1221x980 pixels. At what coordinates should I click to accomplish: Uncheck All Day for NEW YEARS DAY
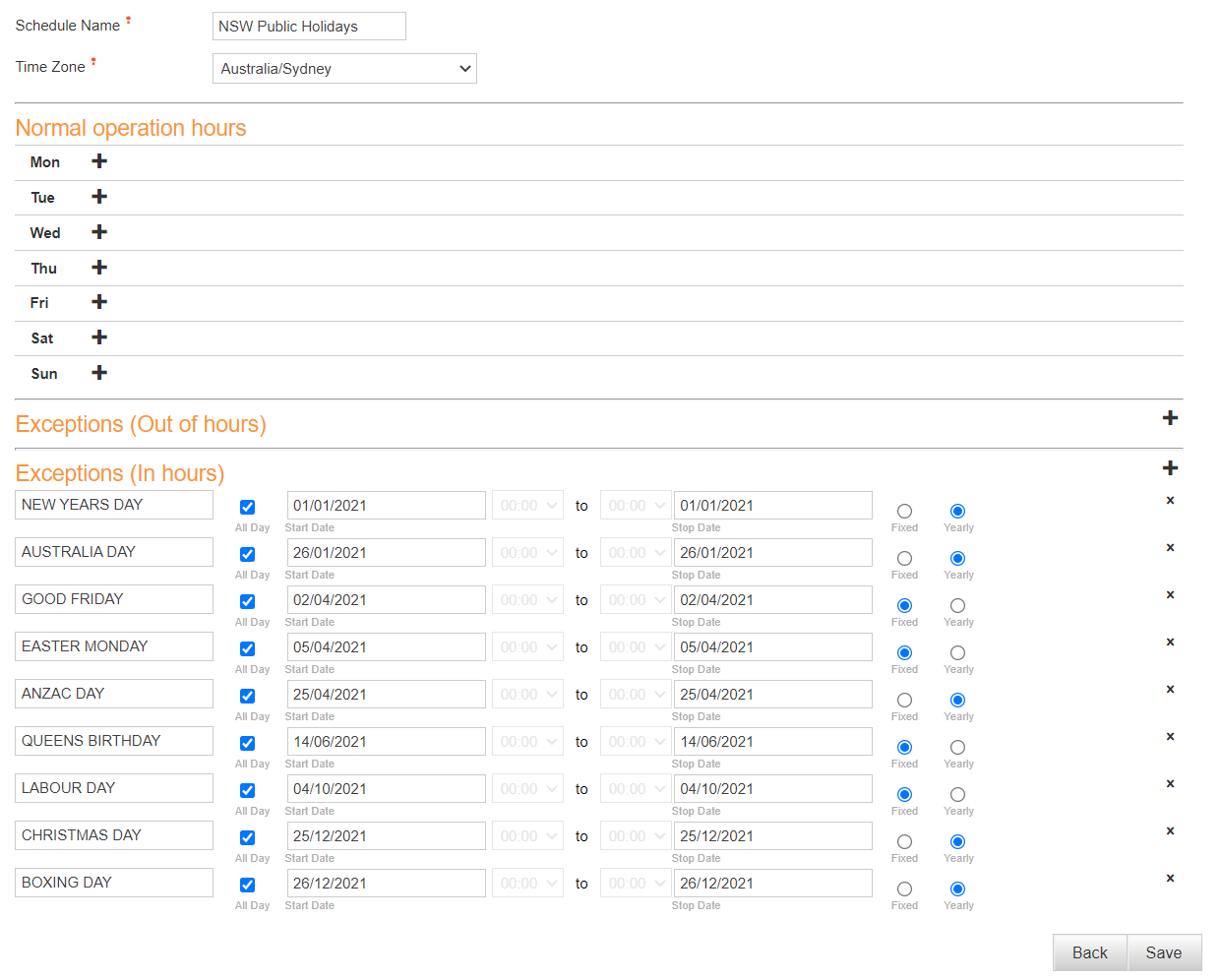248,508
